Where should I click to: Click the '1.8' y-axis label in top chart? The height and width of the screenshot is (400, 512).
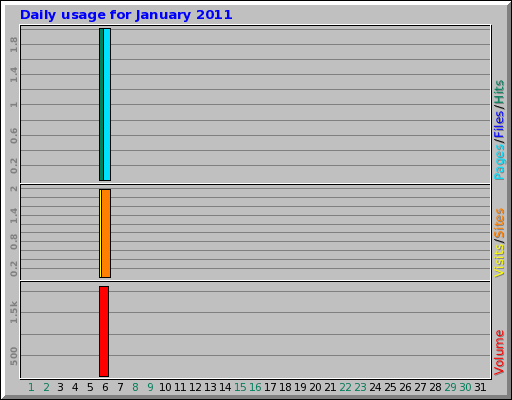pyautogui.click(x=14, y=45)
